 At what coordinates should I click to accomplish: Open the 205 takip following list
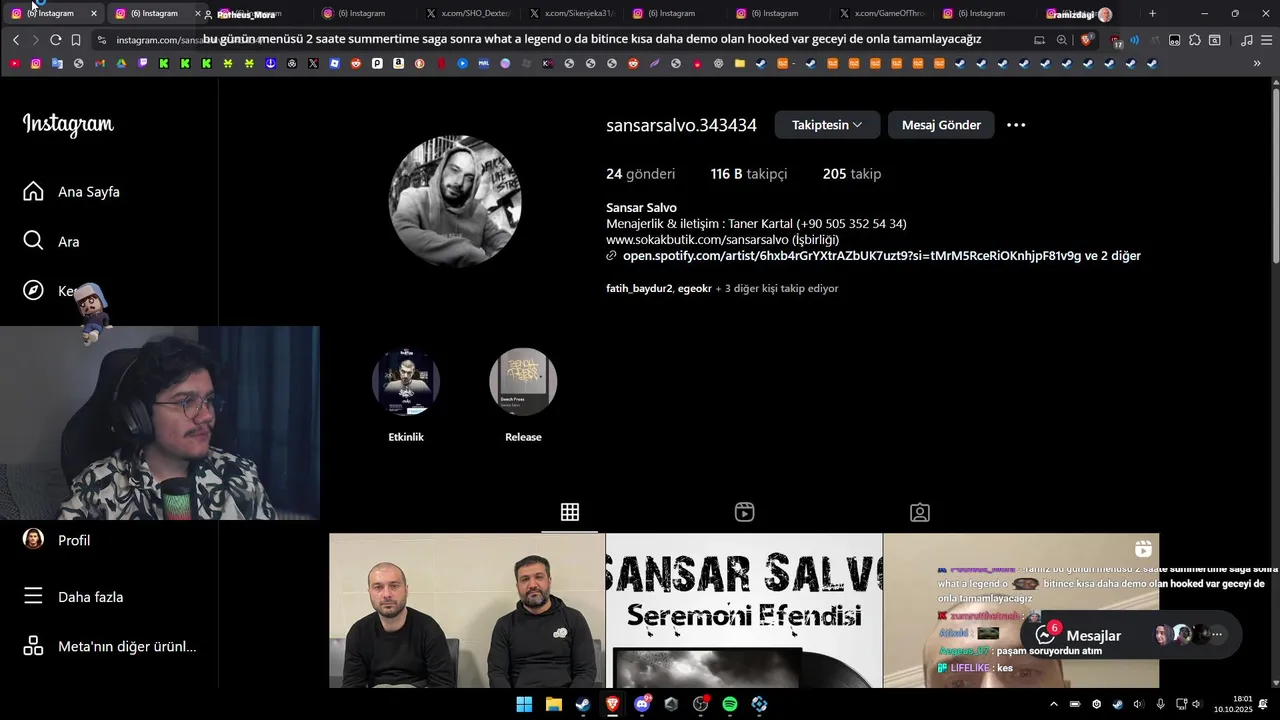[x=852, y=174]
